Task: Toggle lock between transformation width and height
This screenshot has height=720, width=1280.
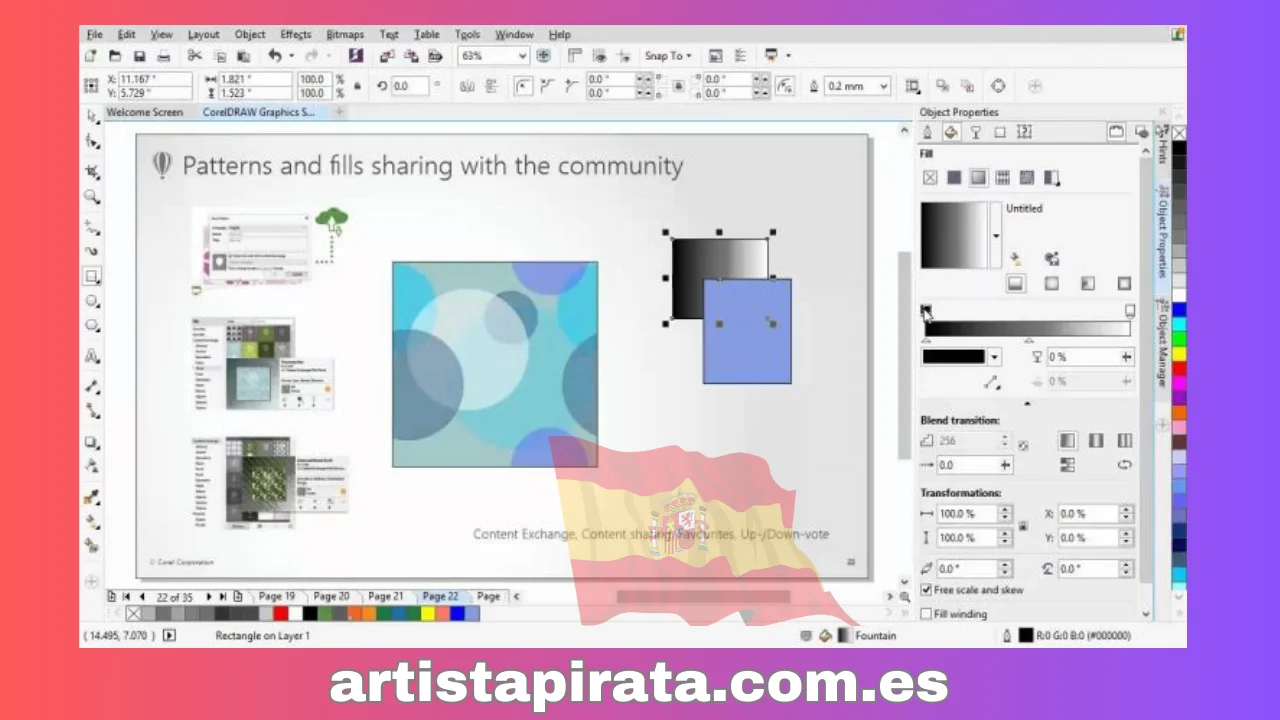Action: point(1022,526)
